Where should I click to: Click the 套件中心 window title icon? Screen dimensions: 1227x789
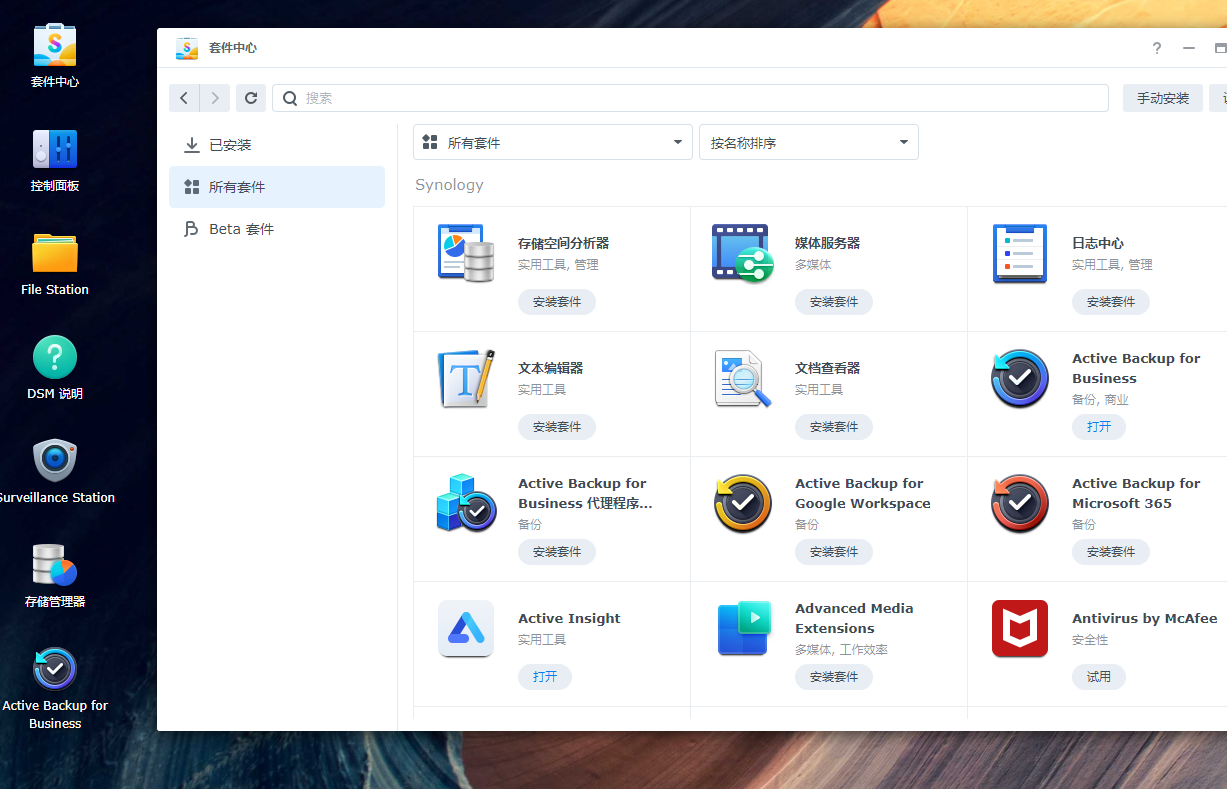(187, 48)
